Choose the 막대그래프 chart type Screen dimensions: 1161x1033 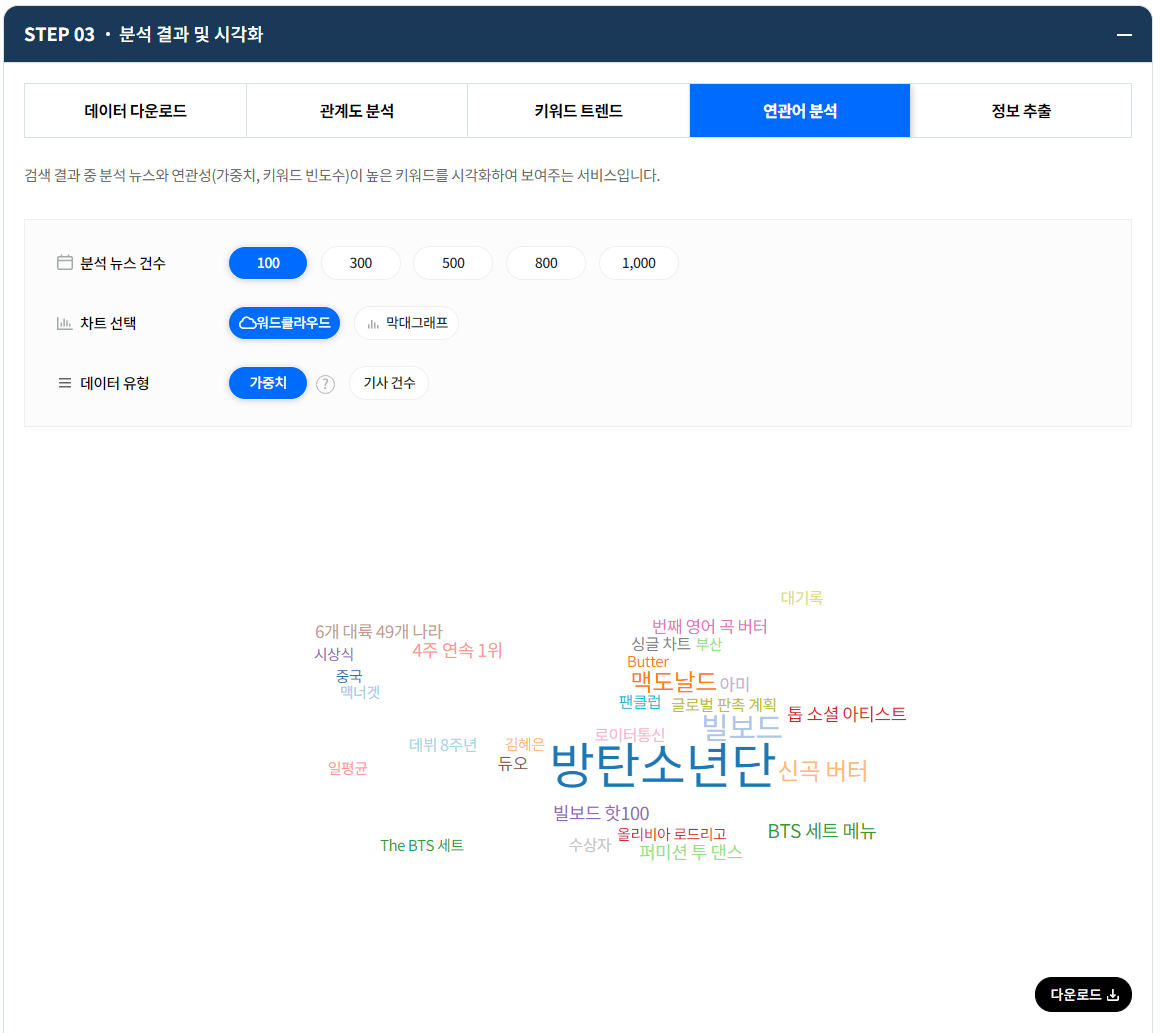click(406, 323)
